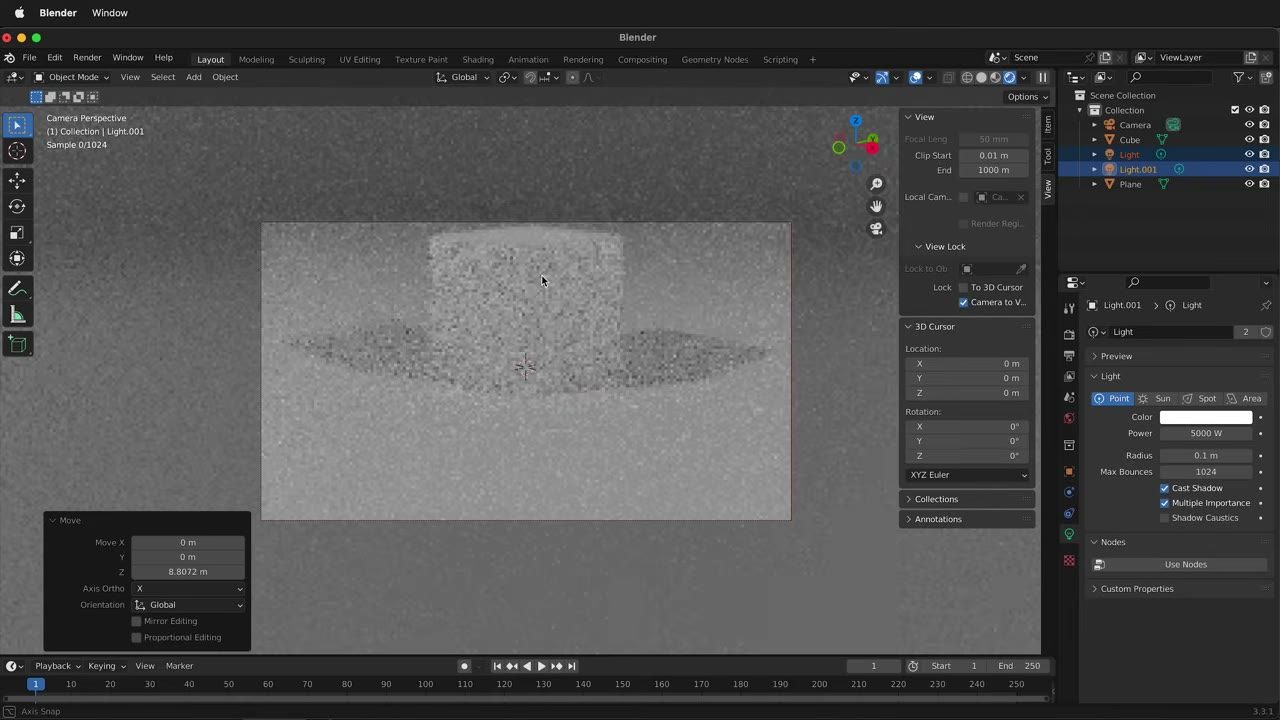This screenshot has width=1280, height=720.
Task: Click the Use Nodes button
Action: click(1186, 565)
